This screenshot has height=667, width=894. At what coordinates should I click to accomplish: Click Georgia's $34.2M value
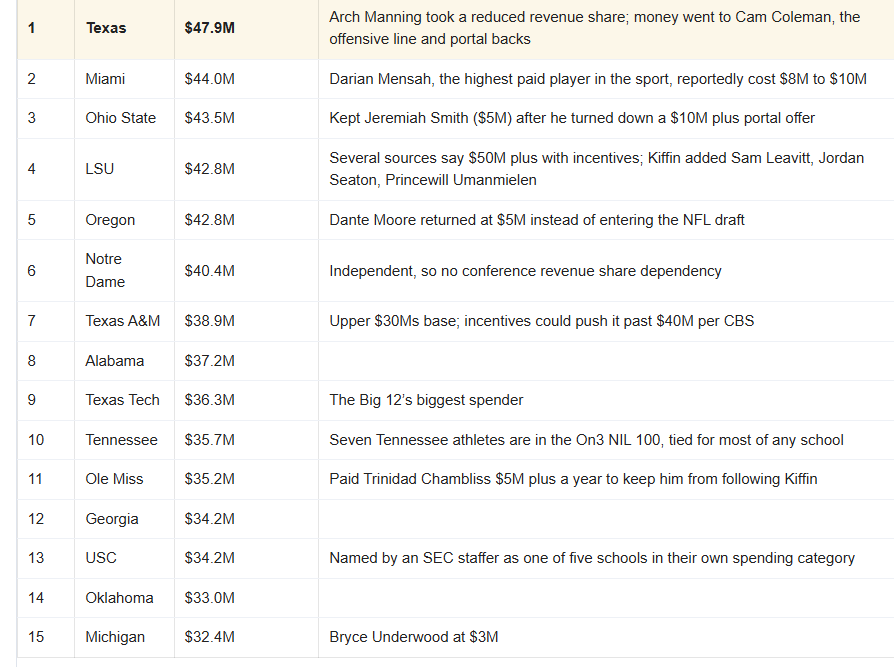[209, 519]
